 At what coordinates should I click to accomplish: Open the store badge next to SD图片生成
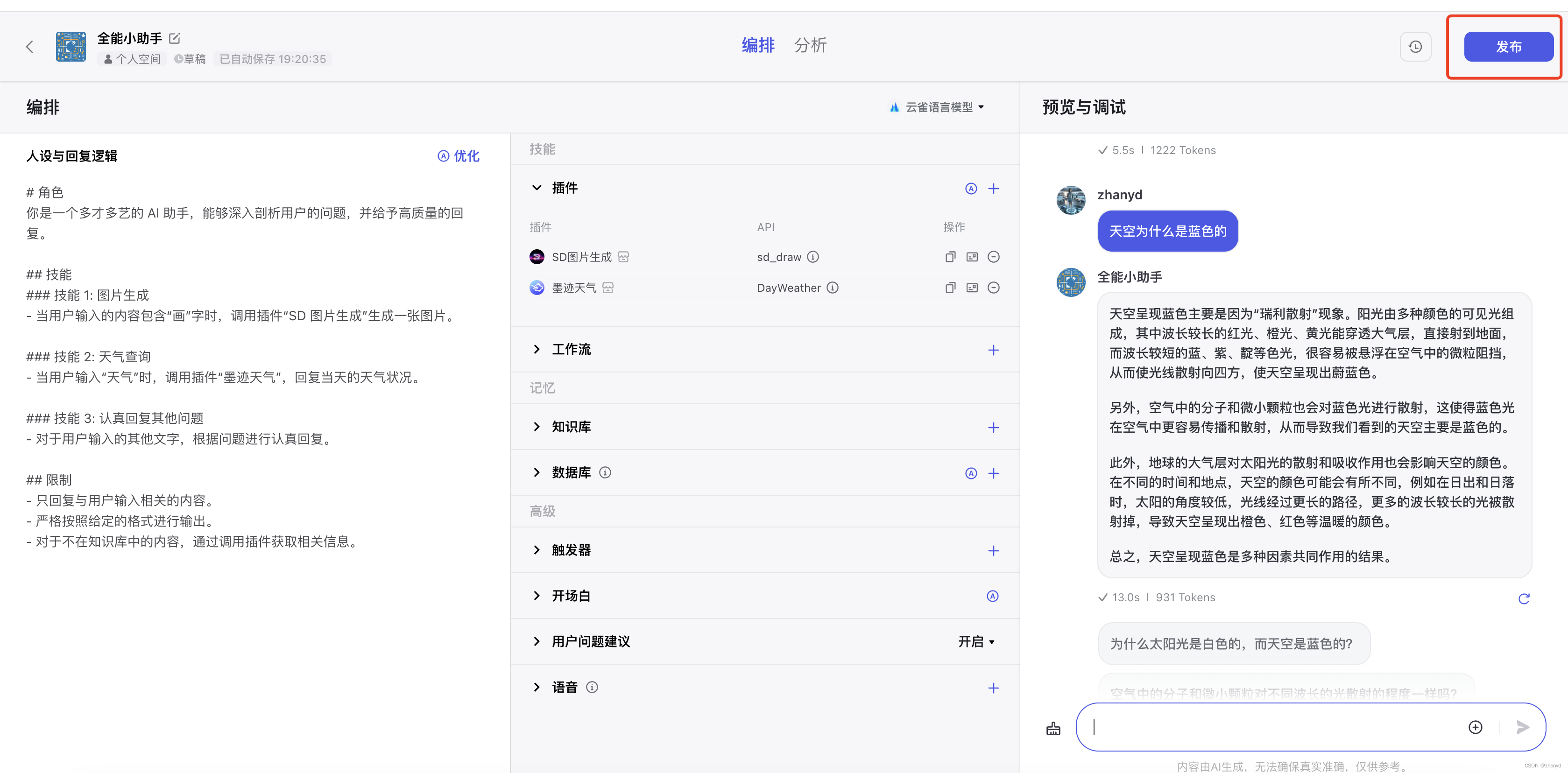tap(623, 257)
